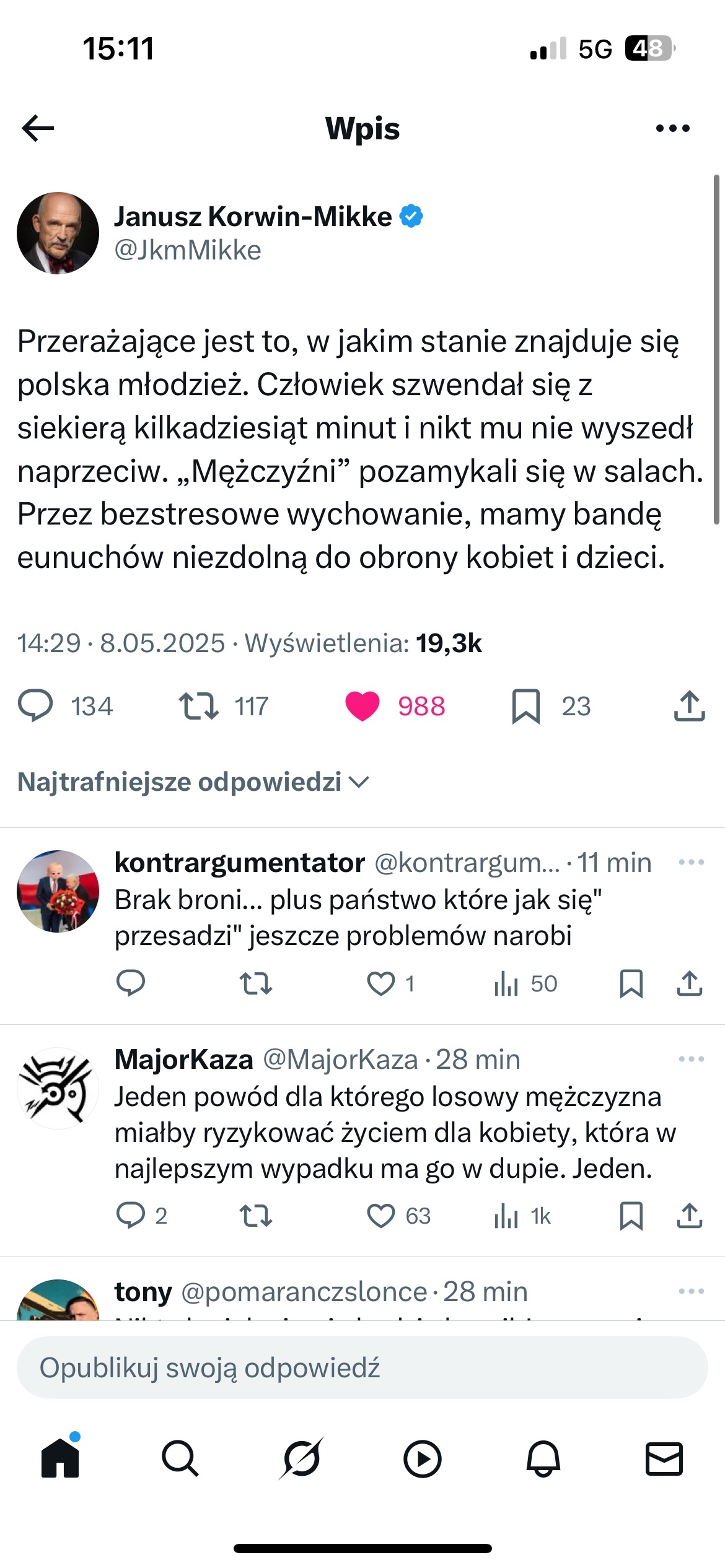Open the @JkmMikke profile handle
The height and width of the screenshot is (1568, 725).
[x=188, y=250]
